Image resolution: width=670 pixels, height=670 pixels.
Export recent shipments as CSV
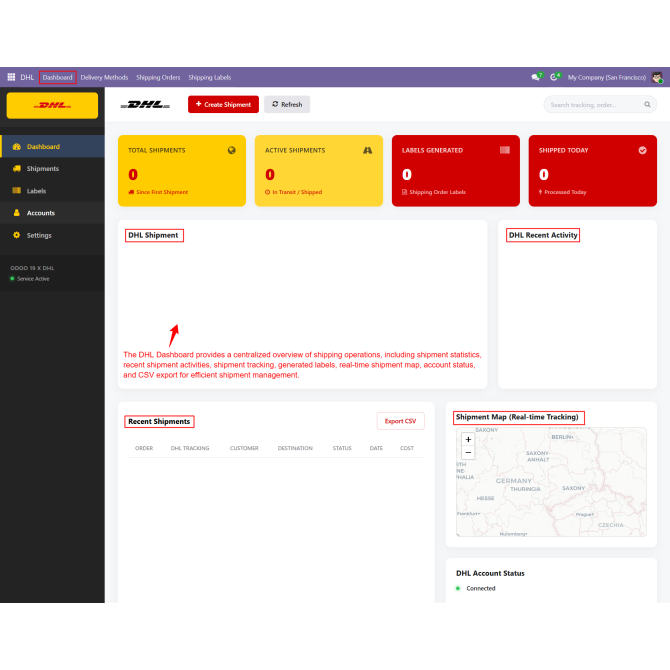click(400, 421)
